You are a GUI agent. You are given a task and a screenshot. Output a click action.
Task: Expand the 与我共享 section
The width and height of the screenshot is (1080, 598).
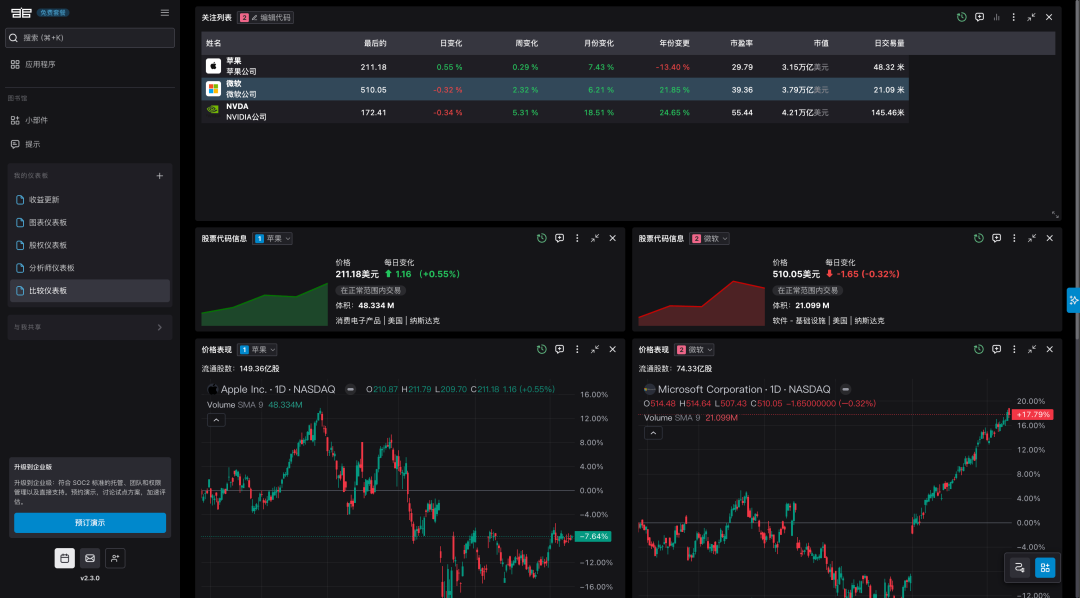pos(90,327)
